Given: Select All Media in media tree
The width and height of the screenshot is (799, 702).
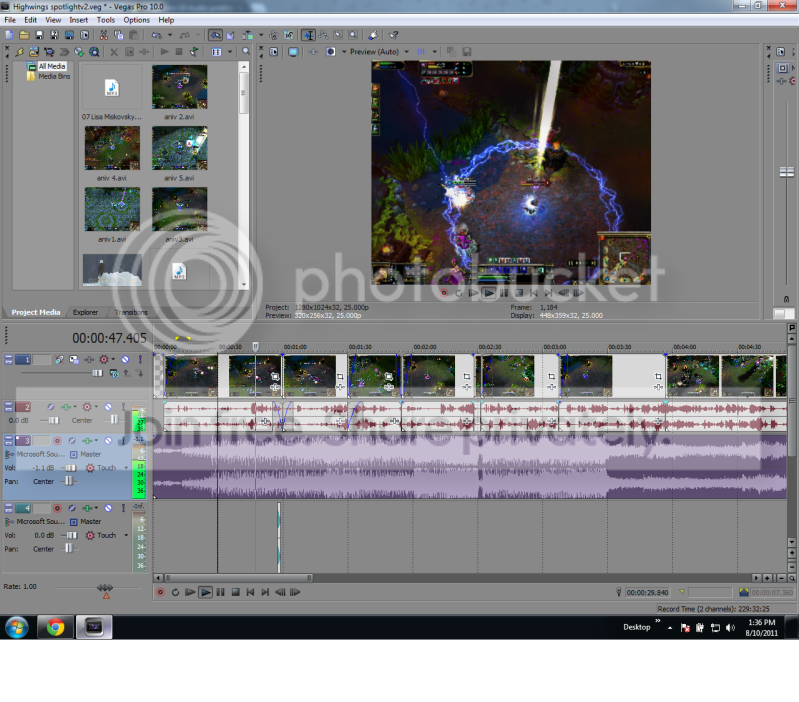Looking at the screenshot, I should (x=52, y=66).
